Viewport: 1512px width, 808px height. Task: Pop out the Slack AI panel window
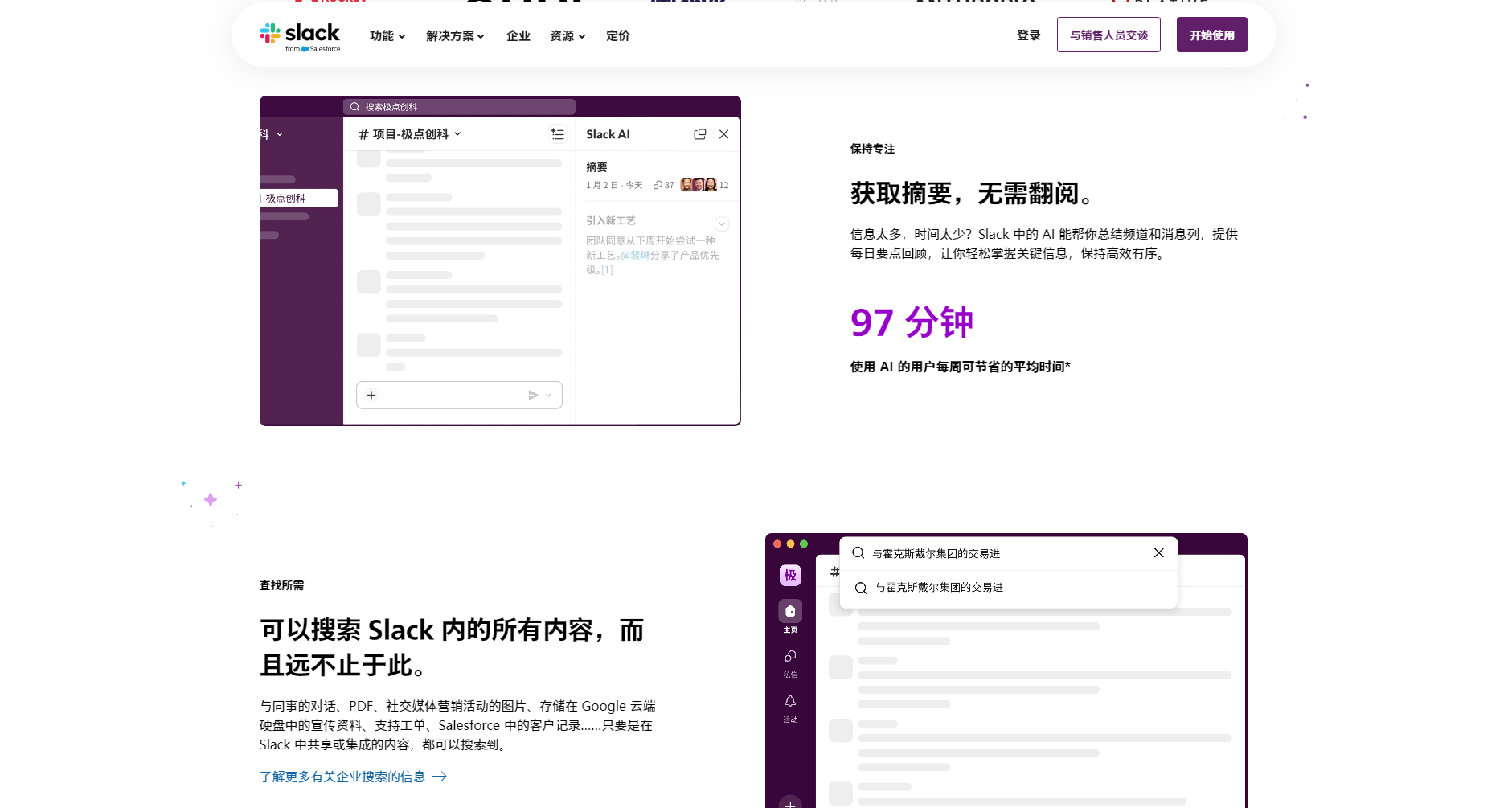[x=699, y=134]
